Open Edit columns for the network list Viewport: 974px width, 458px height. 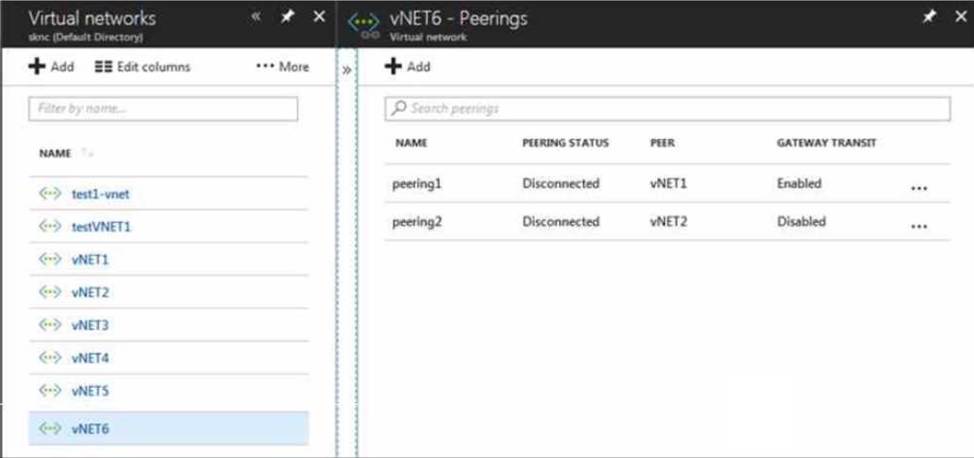(x=142, y=66)
